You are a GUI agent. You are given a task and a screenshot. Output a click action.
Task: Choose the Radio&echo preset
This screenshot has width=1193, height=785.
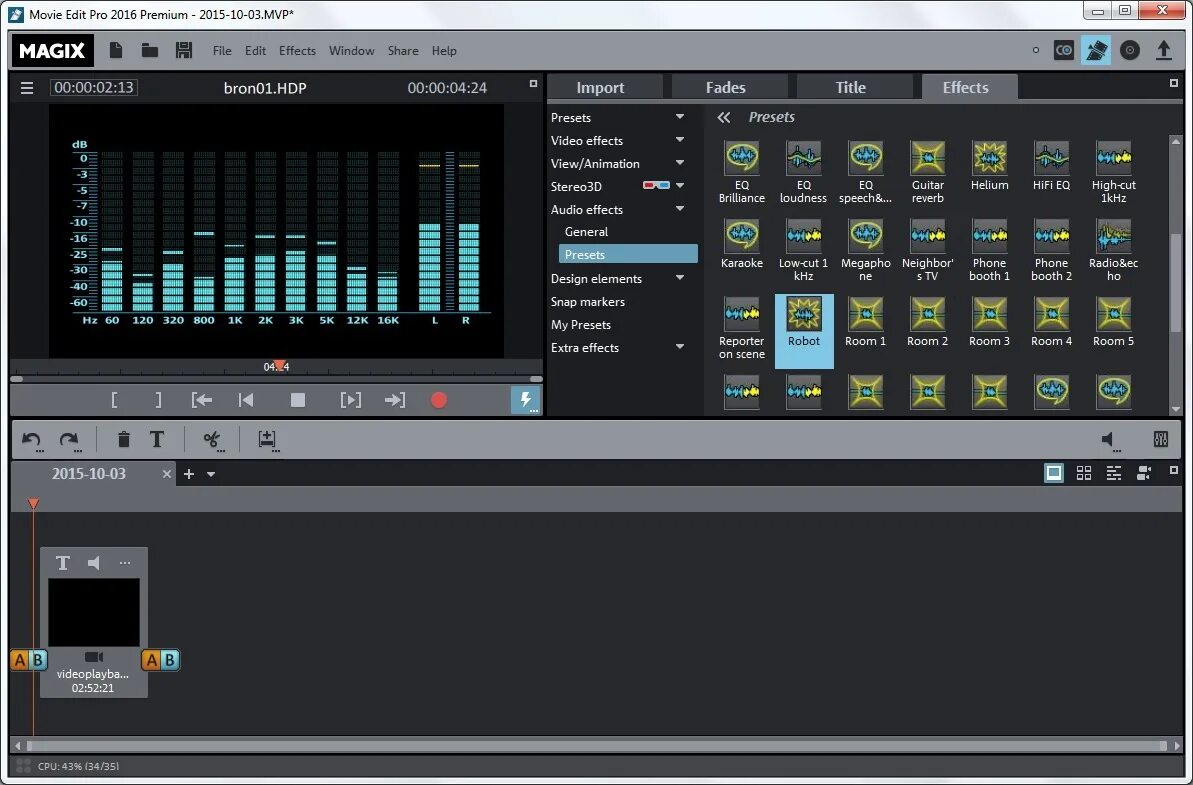[1113, 251]
